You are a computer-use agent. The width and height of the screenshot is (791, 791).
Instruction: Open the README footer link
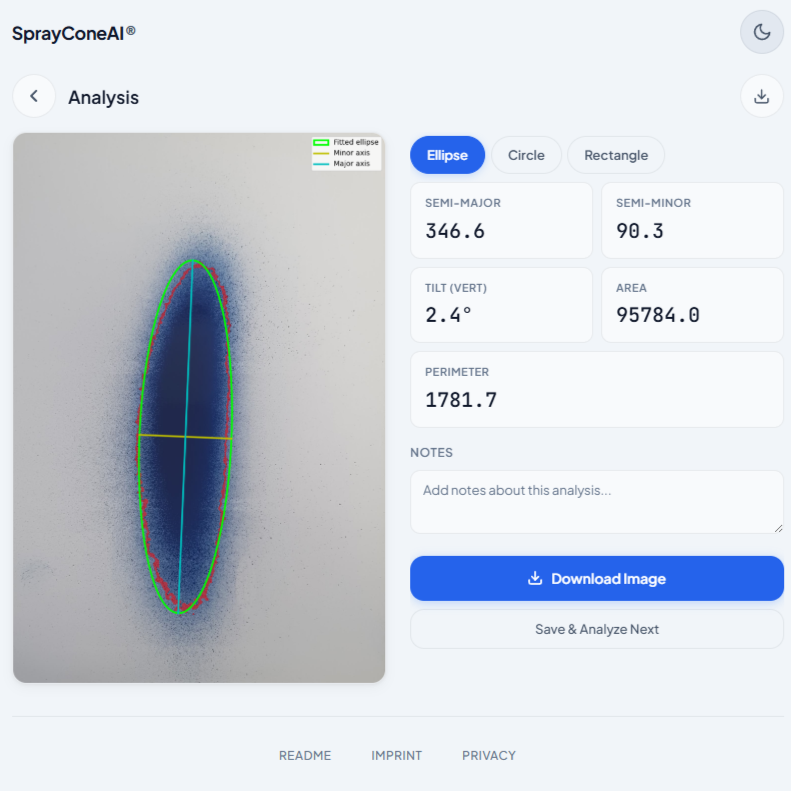pyautogui.click(x=305, y=755)
